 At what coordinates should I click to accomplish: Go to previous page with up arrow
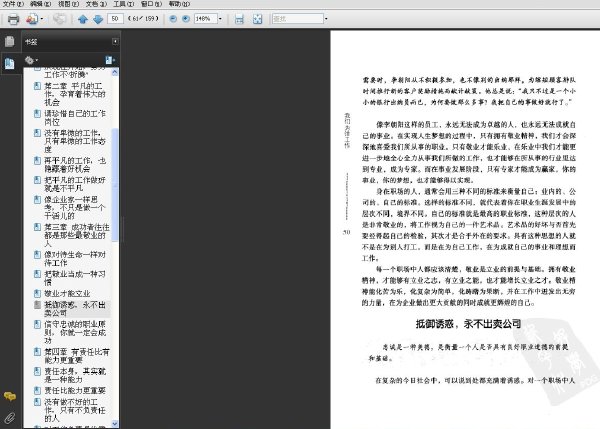click(83, 19)
